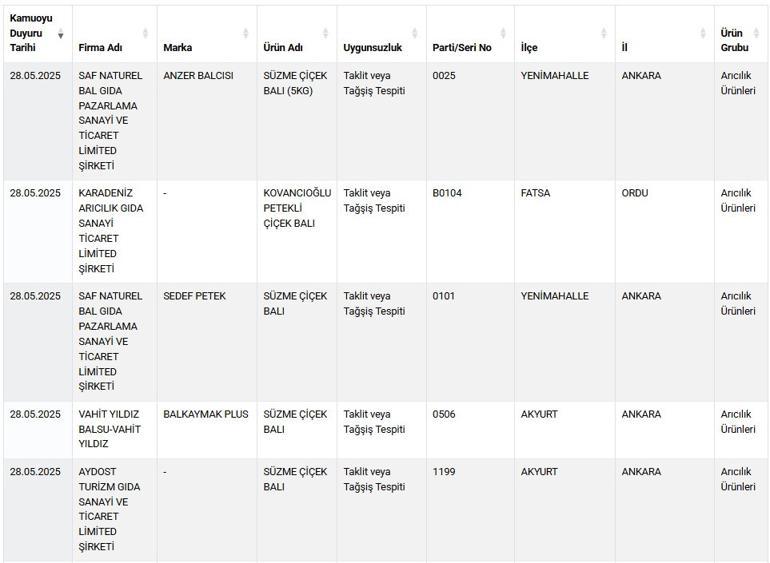Click batch number 1199 cell
The height and width of the screenshot is (563, 770).
[444, 472]
